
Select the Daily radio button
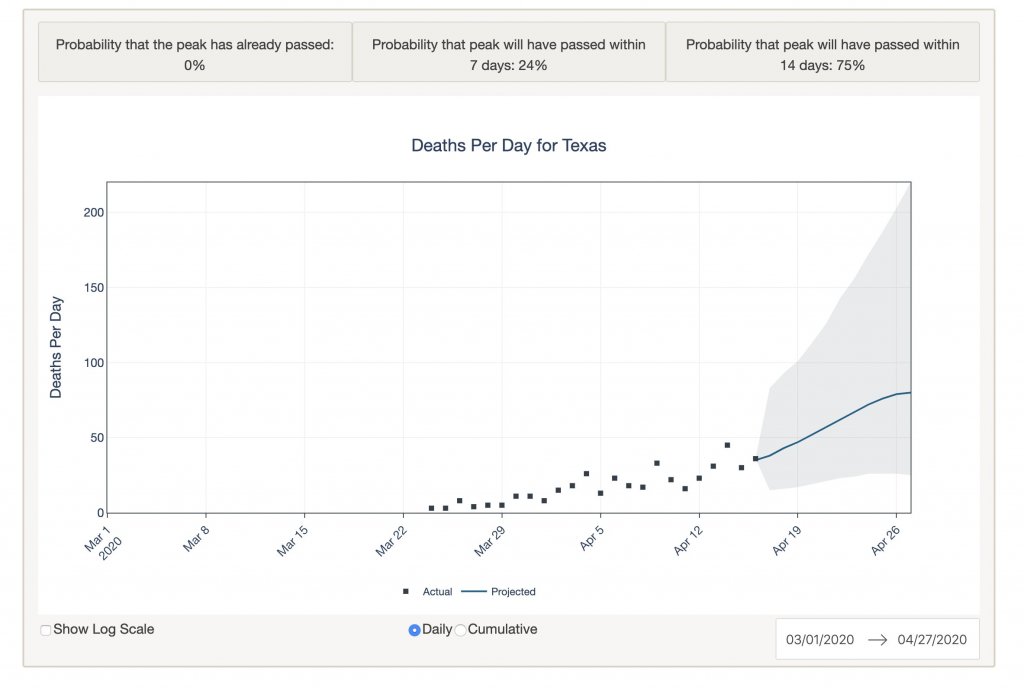click(x=414, y=630)
